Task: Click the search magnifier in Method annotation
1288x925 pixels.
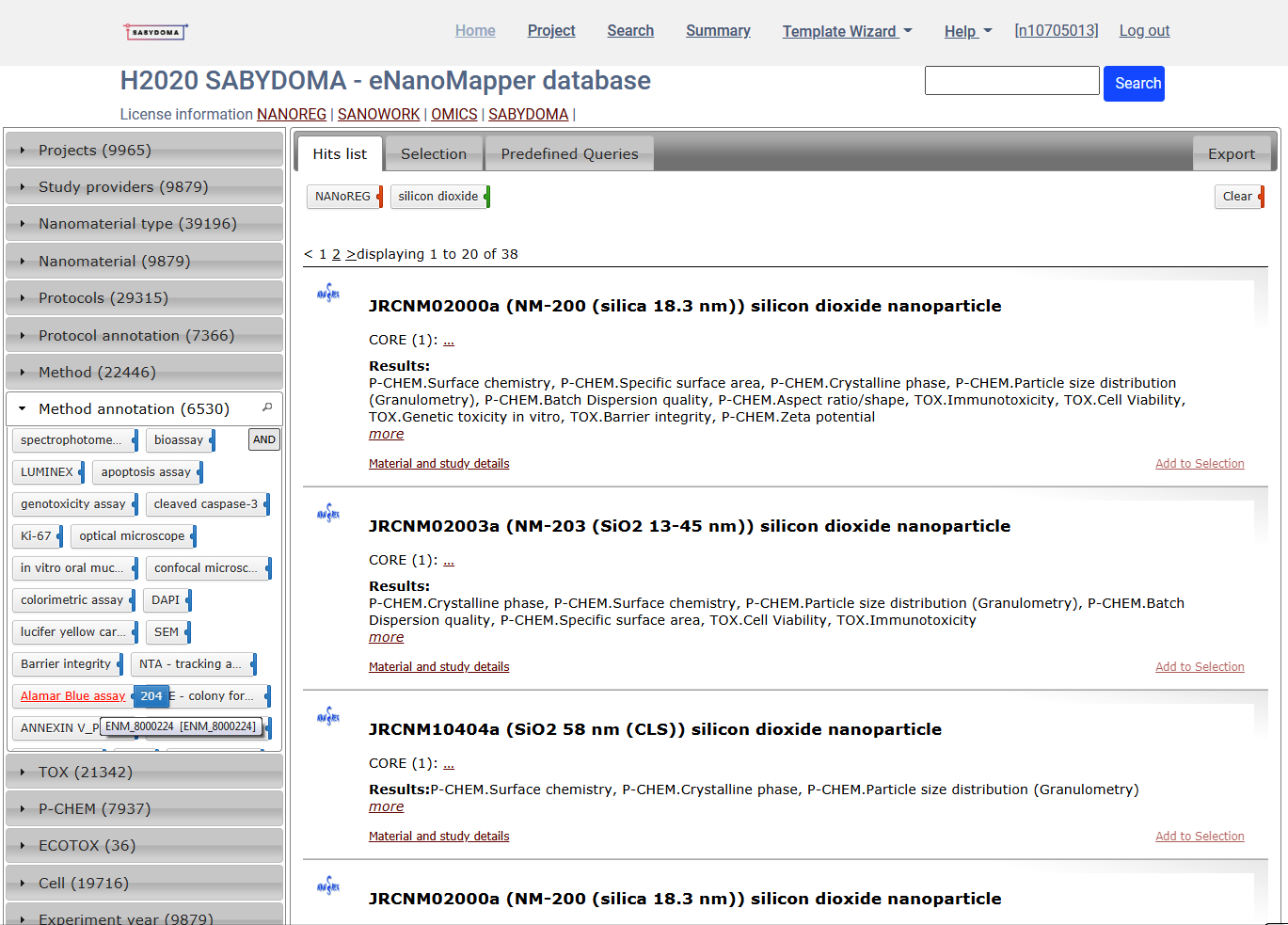Action: coord(267,407)
